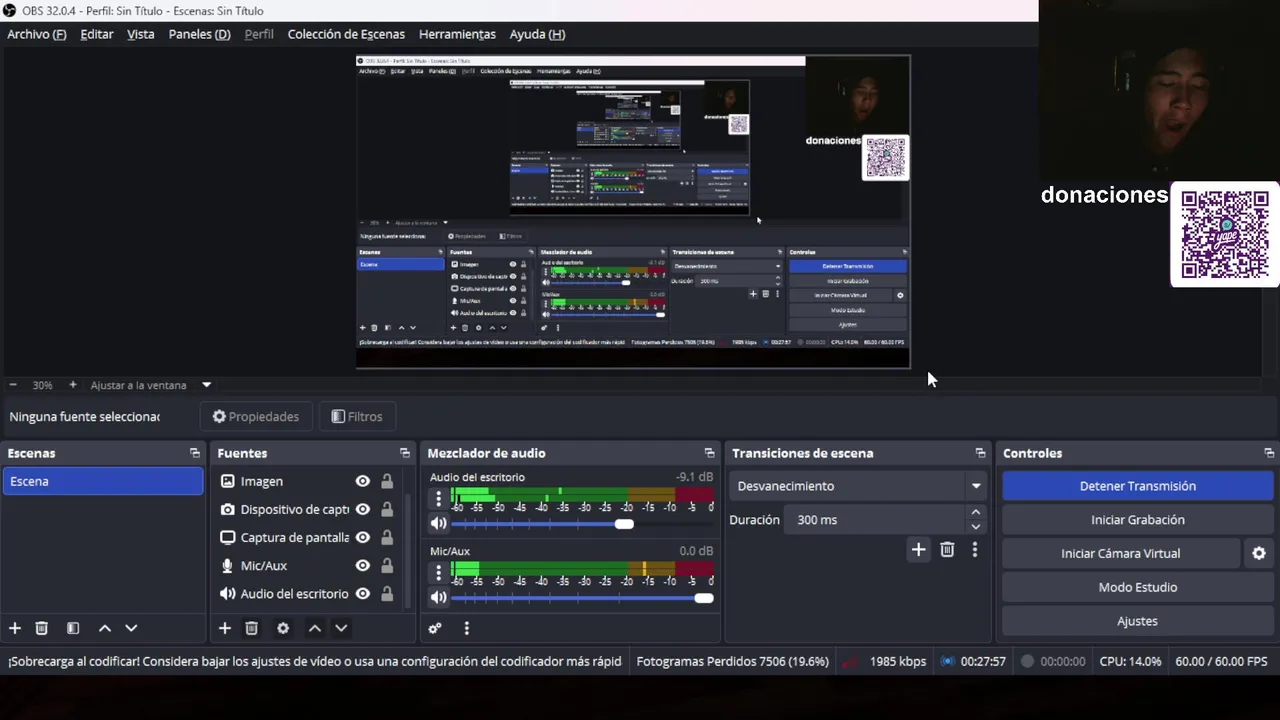Undock the Escenas panel
The width and height of the screenshot is (1280, 720).
194,453
